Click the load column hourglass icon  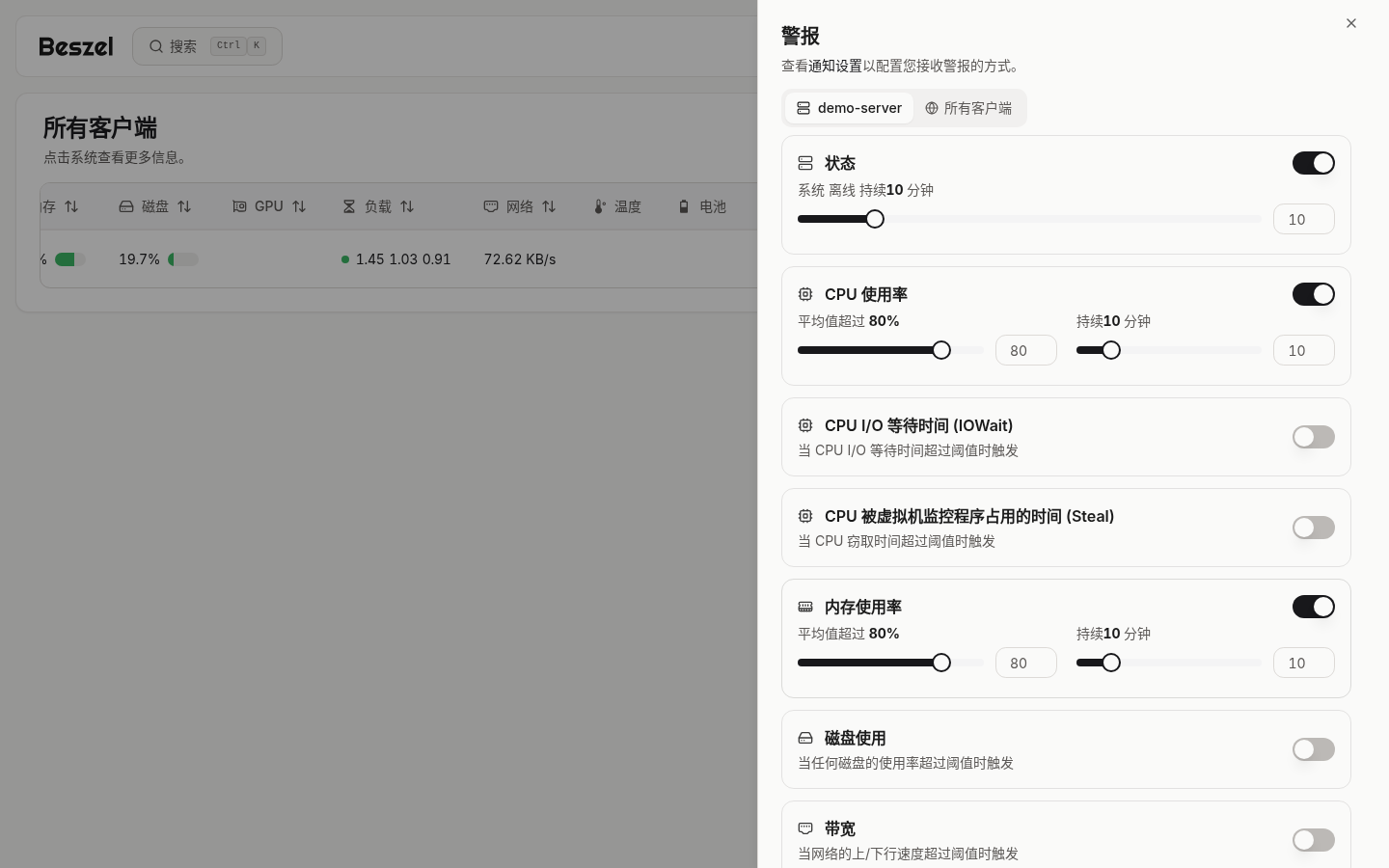349,206
